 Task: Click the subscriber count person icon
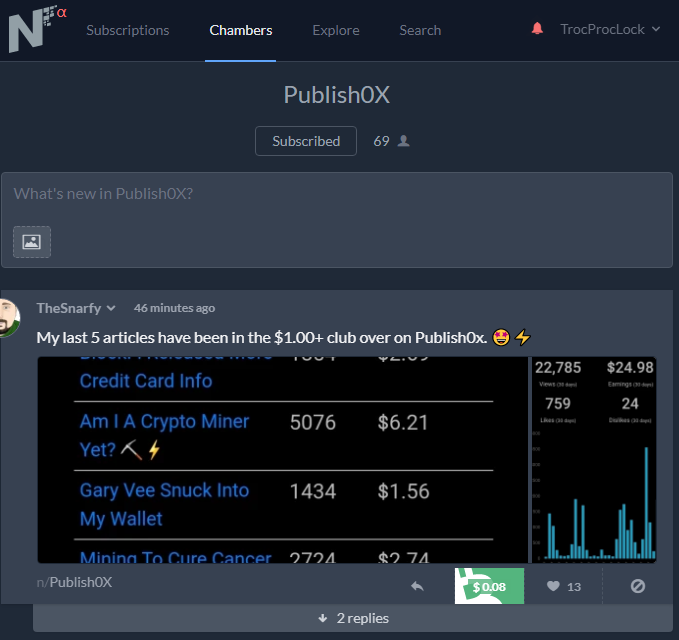coord(404,141)
